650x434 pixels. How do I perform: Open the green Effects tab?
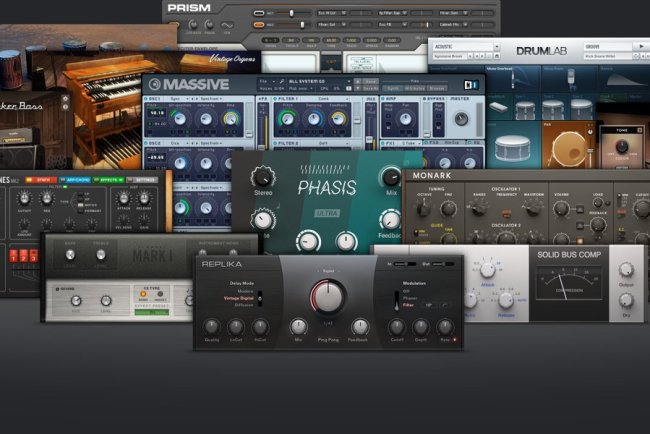109,180
